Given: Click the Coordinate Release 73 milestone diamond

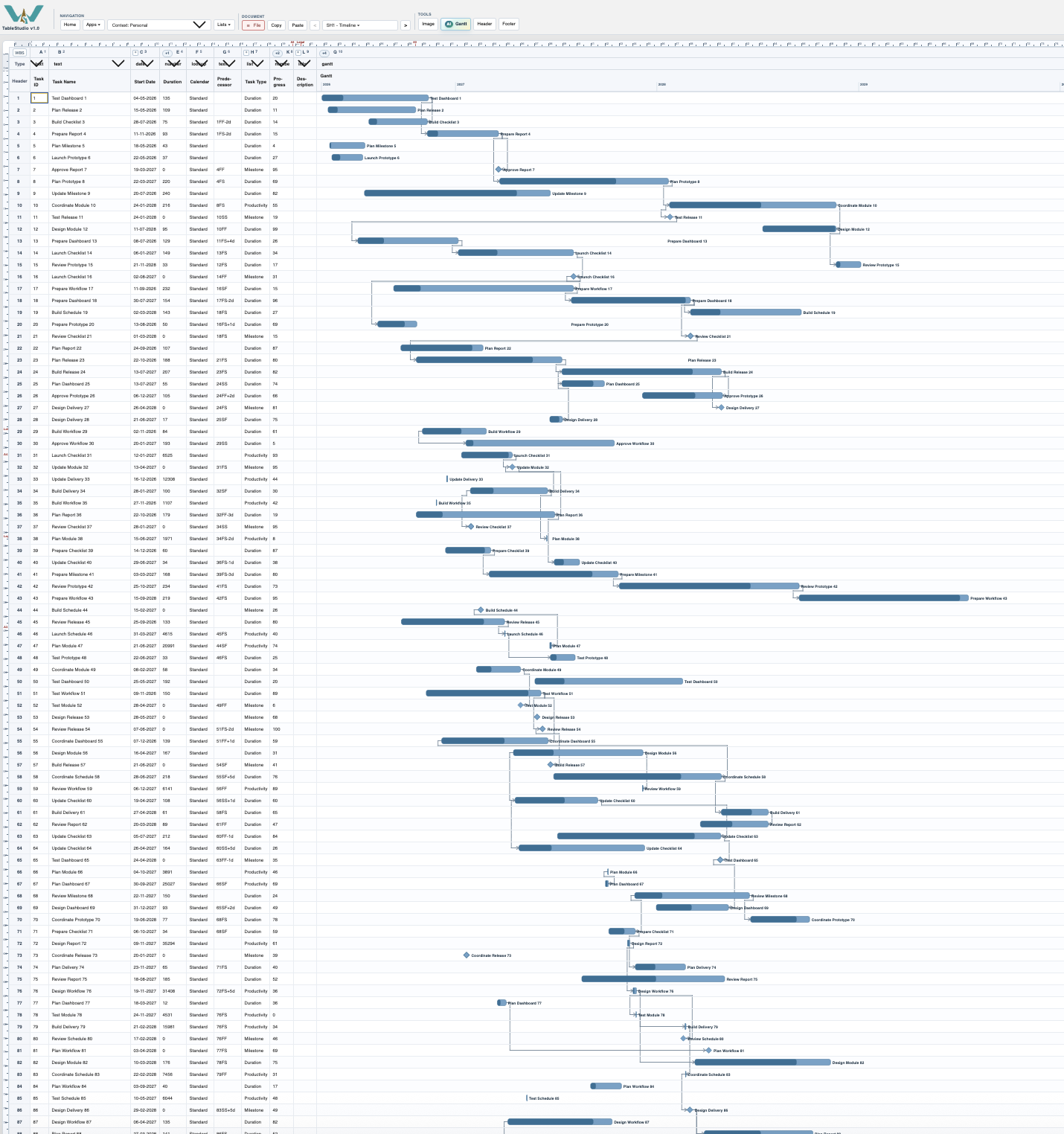Looking at the screenshot, I should tap(467, 955).
